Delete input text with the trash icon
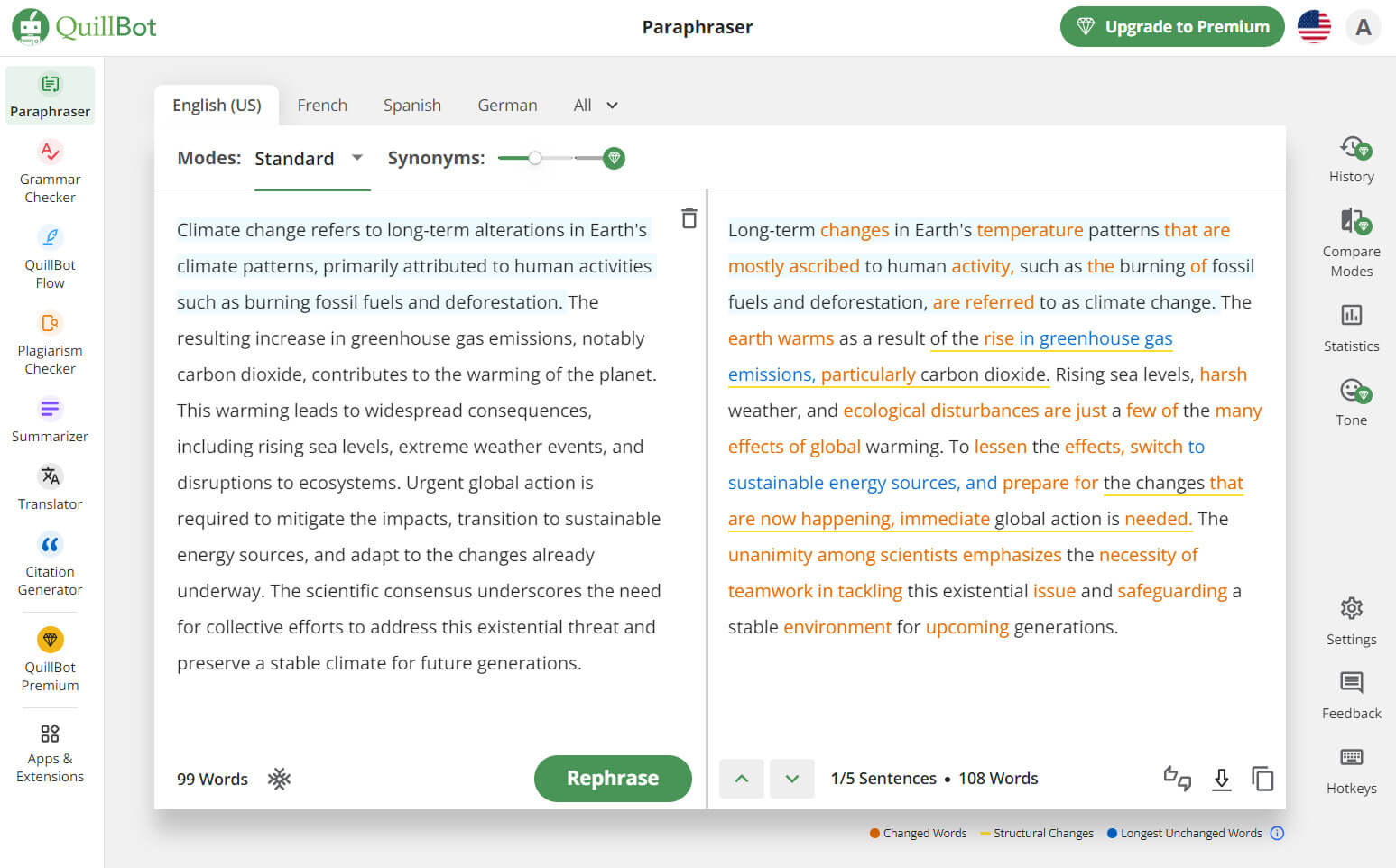This screenshot has height=868, width=1396. 689,218
